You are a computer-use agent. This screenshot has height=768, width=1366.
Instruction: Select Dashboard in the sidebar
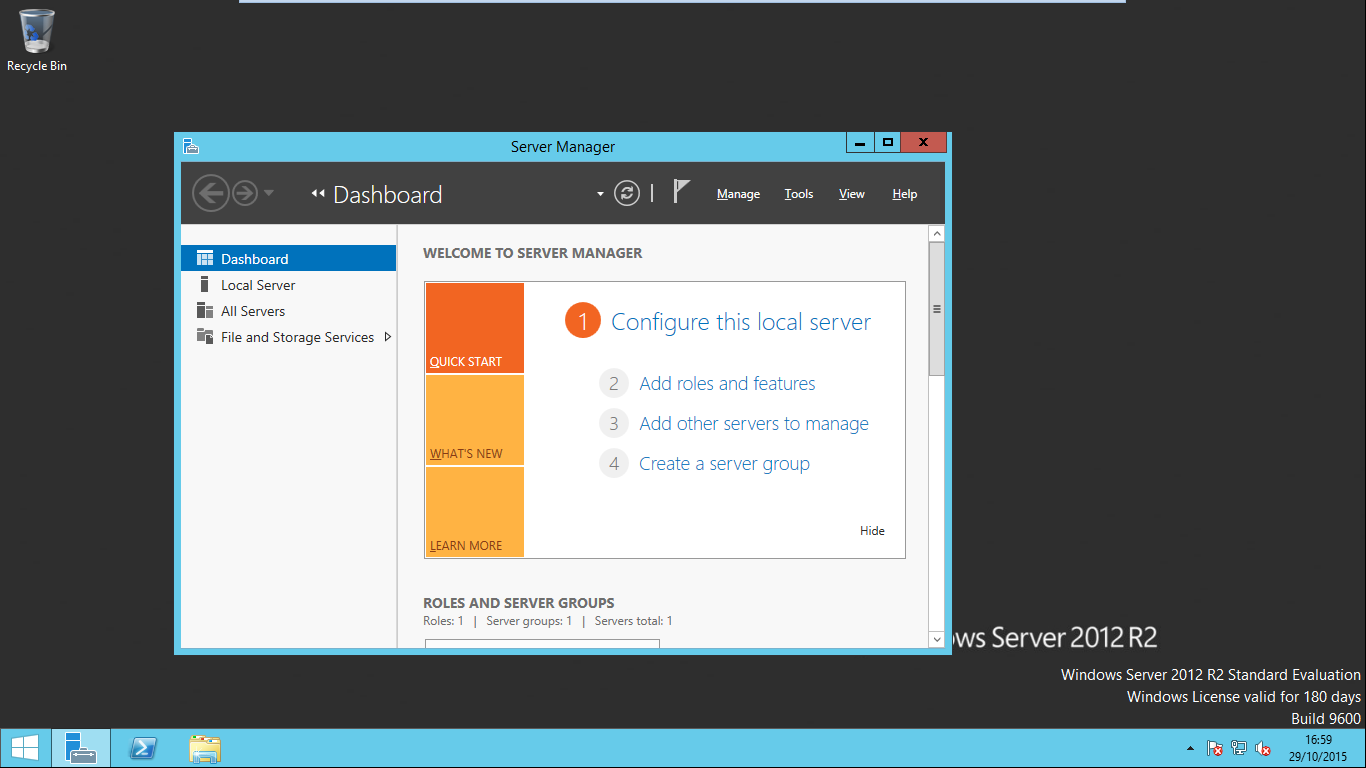(x=288, y=258)
